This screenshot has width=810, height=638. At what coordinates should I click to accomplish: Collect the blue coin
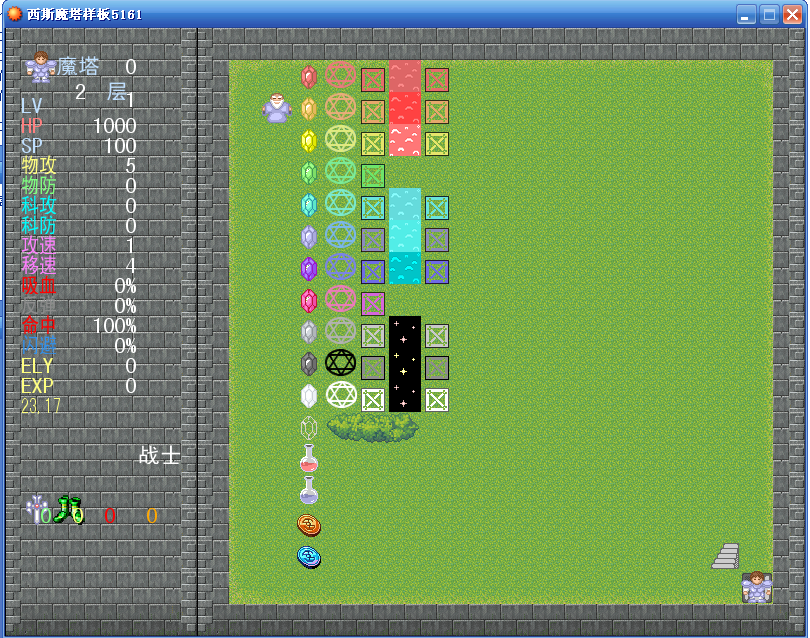point(309,557)
